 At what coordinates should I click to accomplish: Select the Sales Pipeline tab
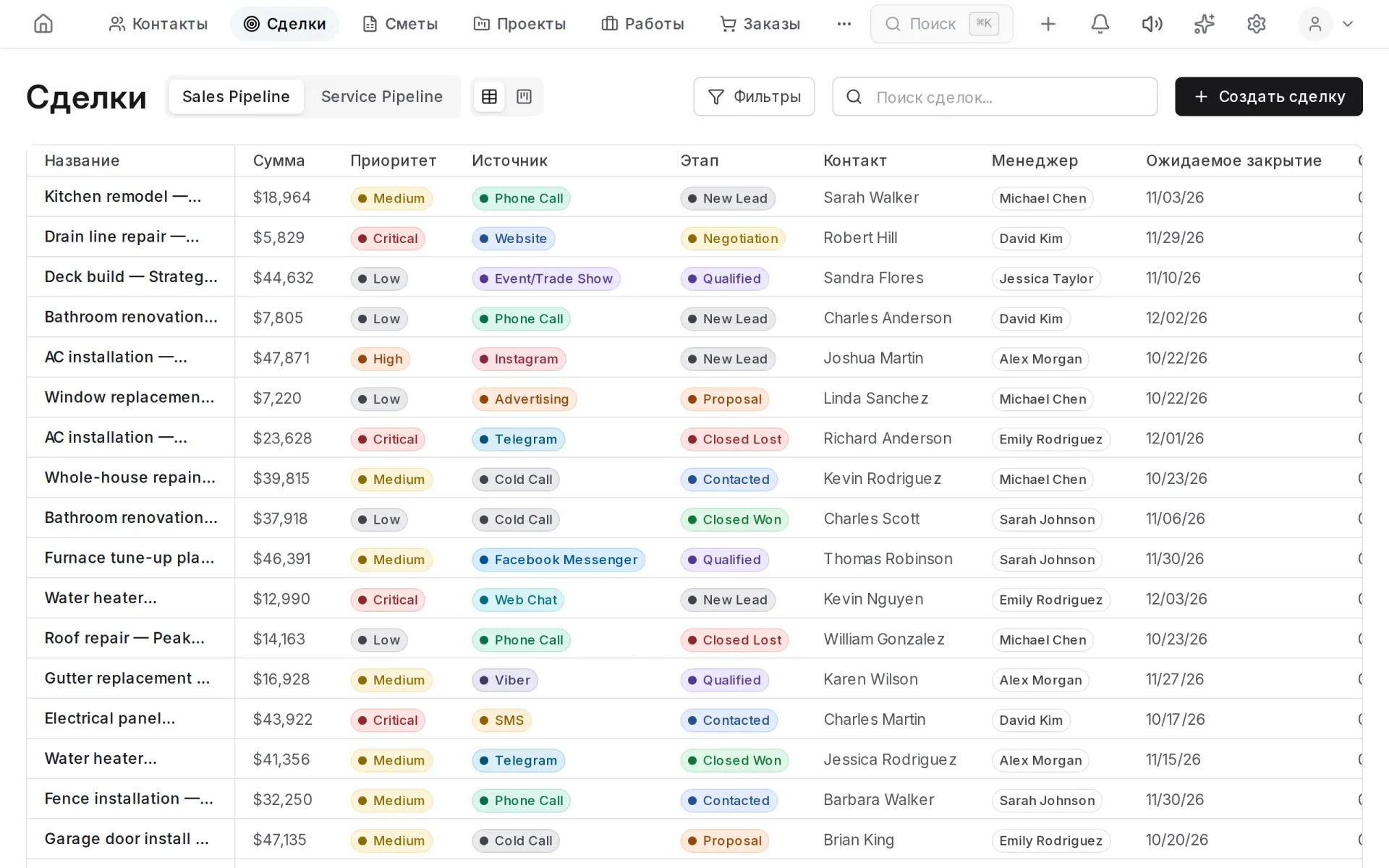tap(236, 96)
